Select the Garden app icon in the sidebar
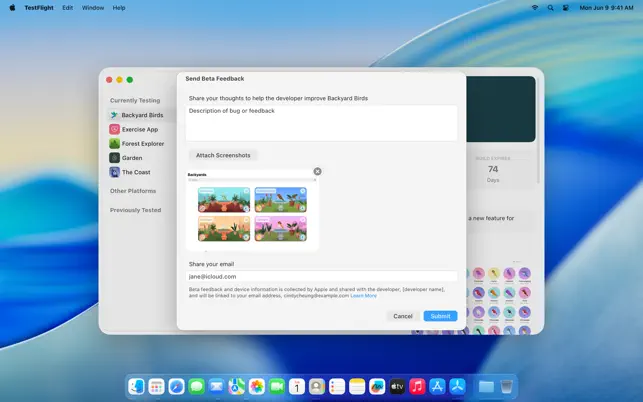Viewport: 643px width, 402px height. 114,158
